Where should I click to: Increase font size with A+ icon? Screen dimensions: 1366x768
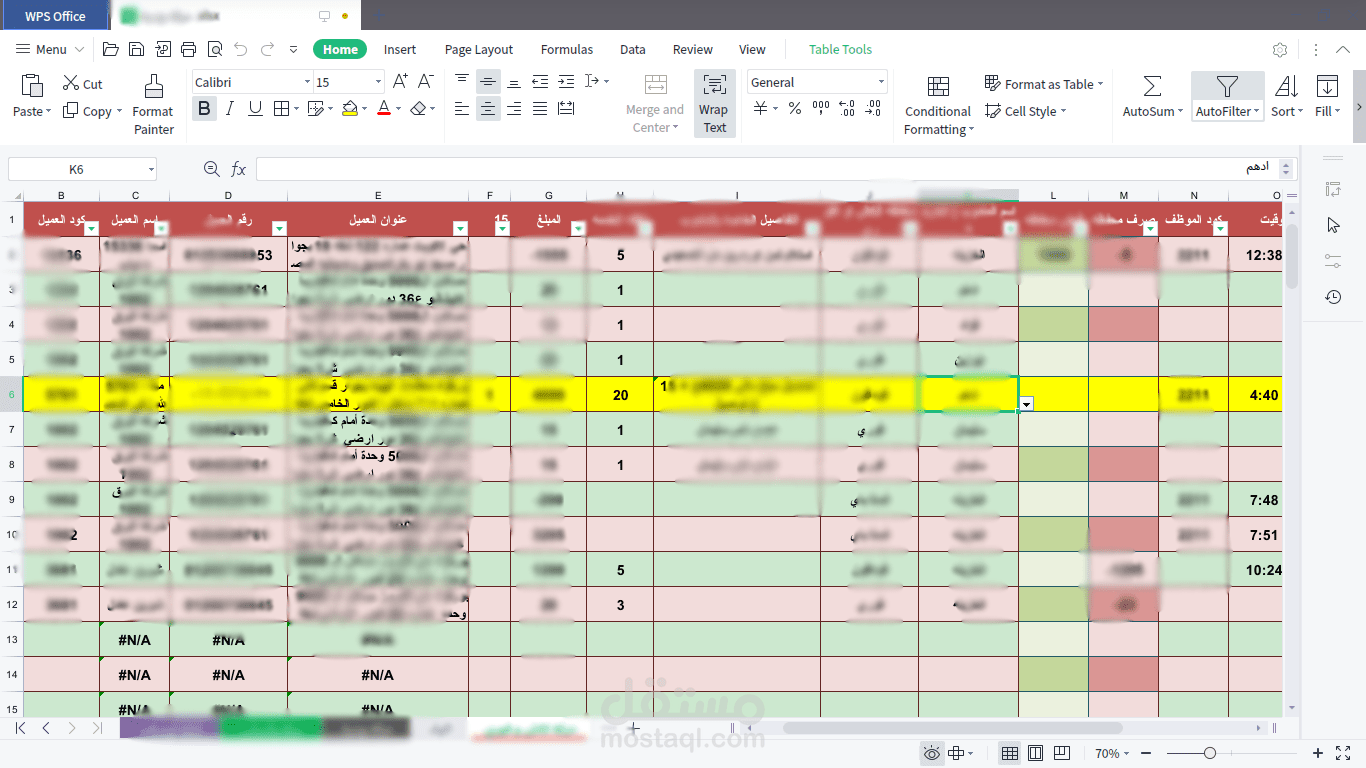click(x=400, y=82)
